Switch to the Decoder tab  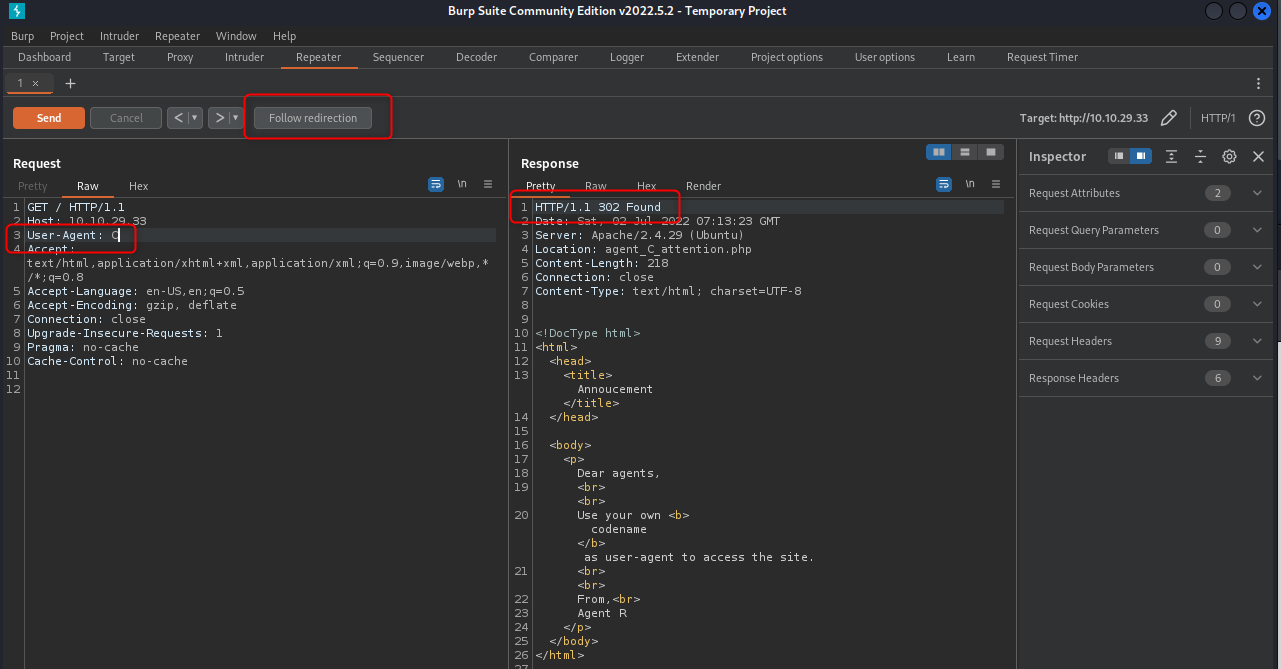tap(476, 57)
